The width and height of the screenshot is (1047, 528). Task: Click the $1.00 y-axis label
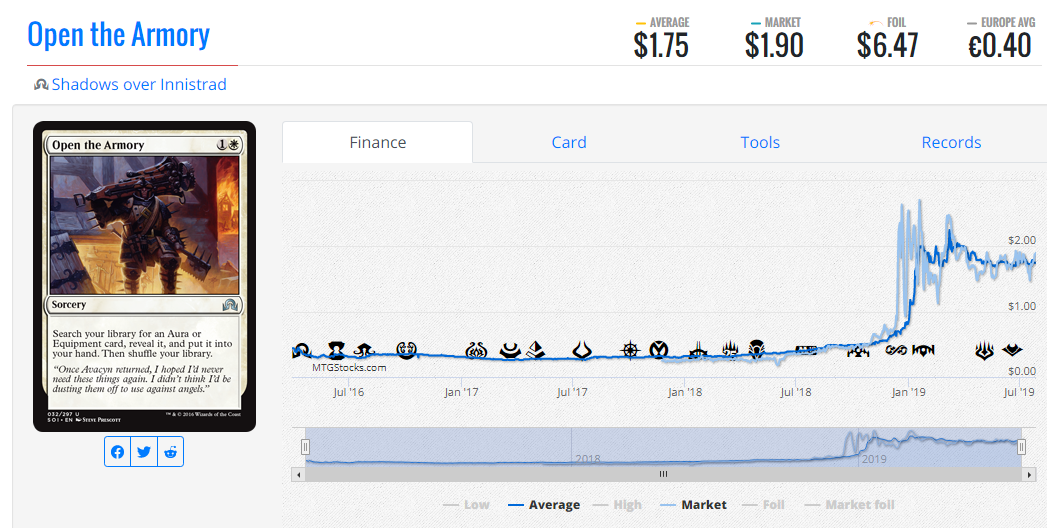[1022, 306]
